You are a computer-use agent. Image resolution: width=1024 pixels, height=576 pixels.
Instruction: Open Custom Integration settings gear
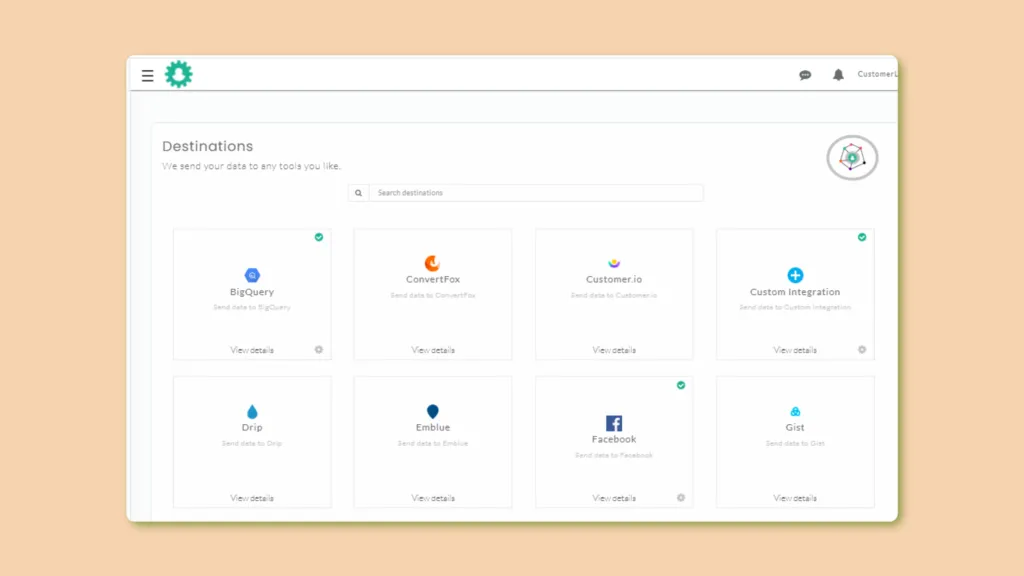click(x=862, y=350)
